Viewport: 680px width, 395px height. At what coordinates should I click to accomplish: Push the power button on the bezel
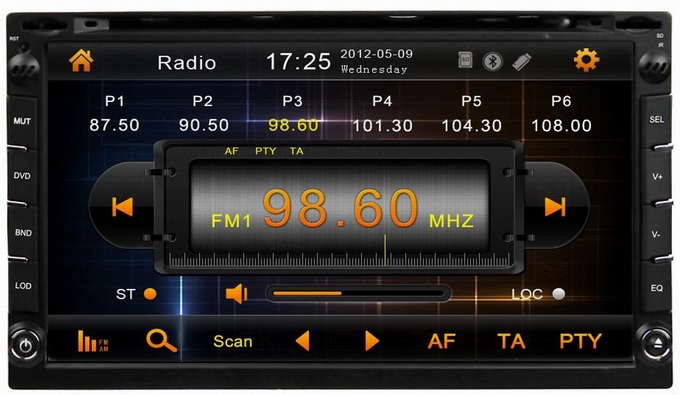coord(25,346)
